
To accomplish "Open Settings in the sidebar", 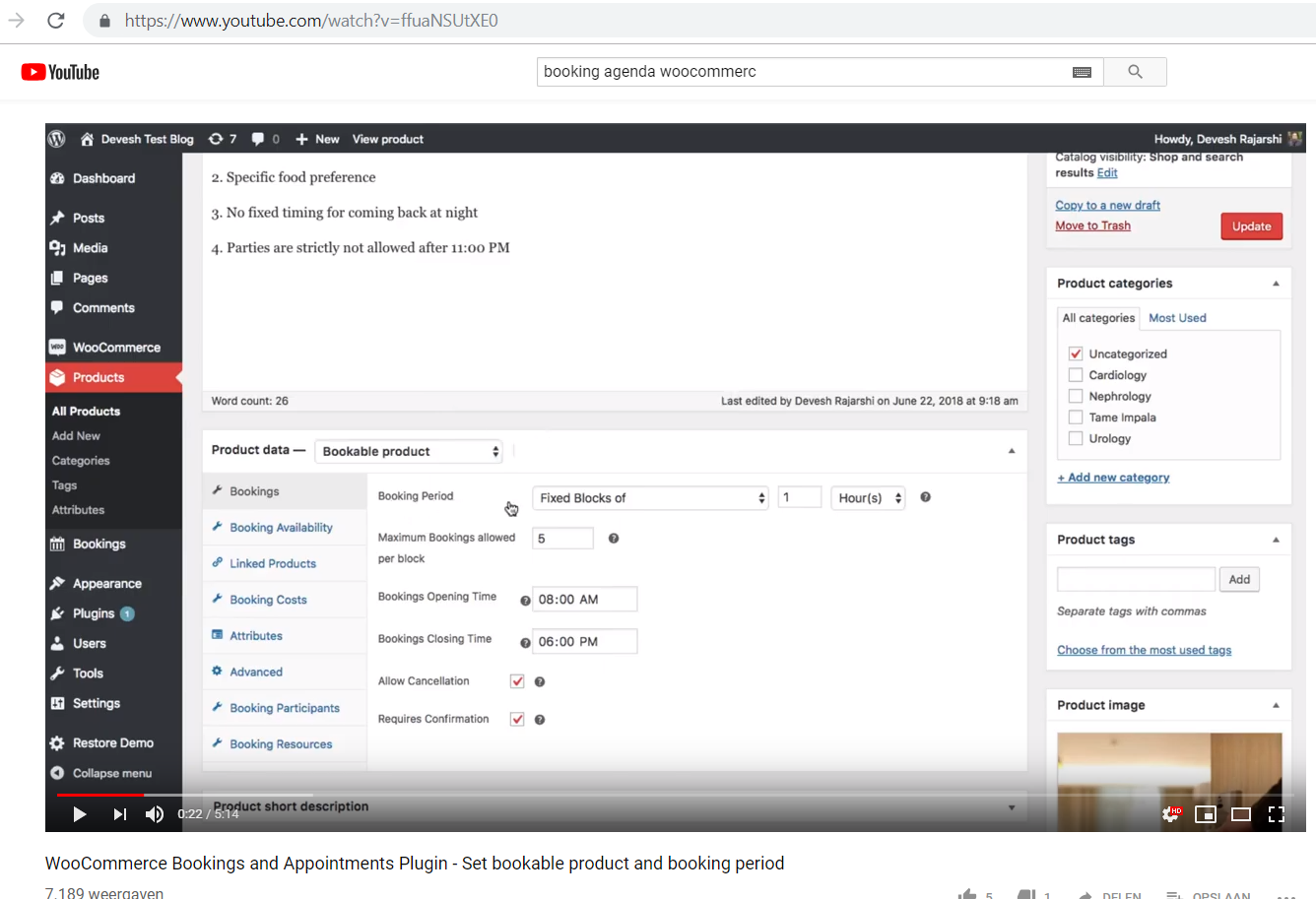I will pyautogui.click(x=96, y=703).
